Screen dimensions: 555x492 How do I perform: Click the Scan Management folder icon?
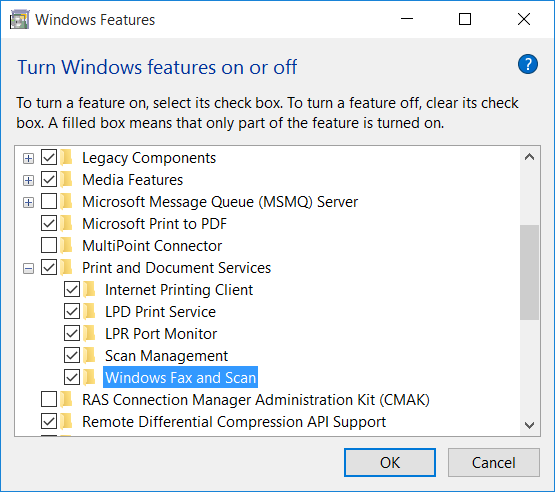(x=90, y=355)
